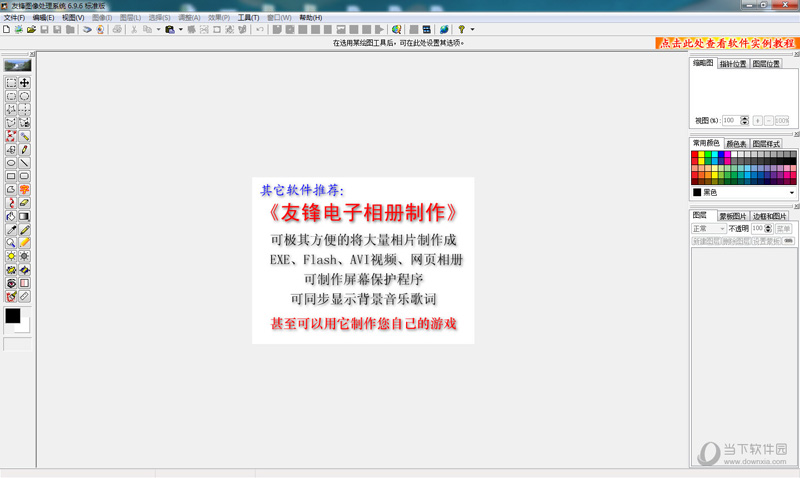Open the 工具(T) menu
The image size is (800, 478).
[x=248, y=18]
